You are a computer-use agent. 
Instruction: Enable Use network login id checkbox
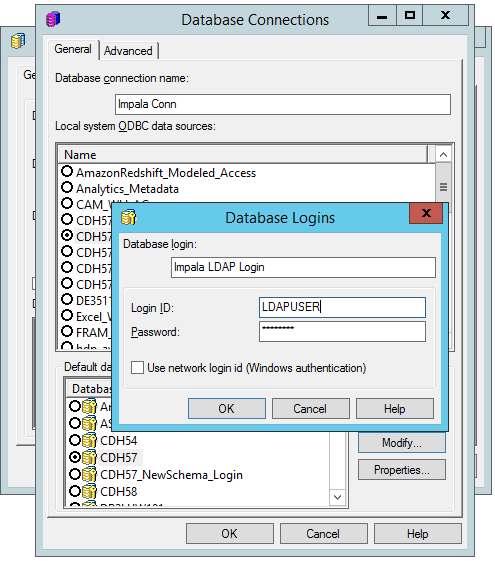pos(137,367)
